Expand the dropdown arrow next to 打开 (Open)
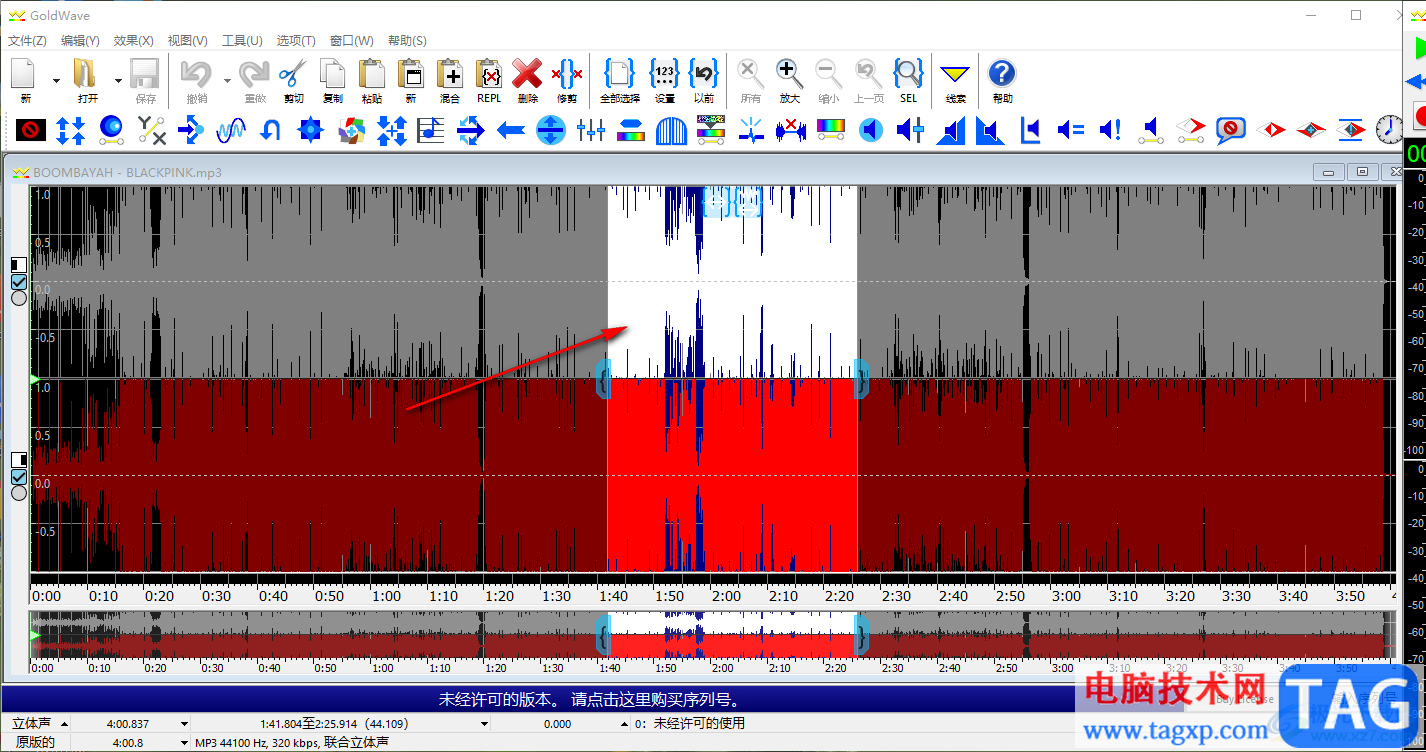 point(118,80)
